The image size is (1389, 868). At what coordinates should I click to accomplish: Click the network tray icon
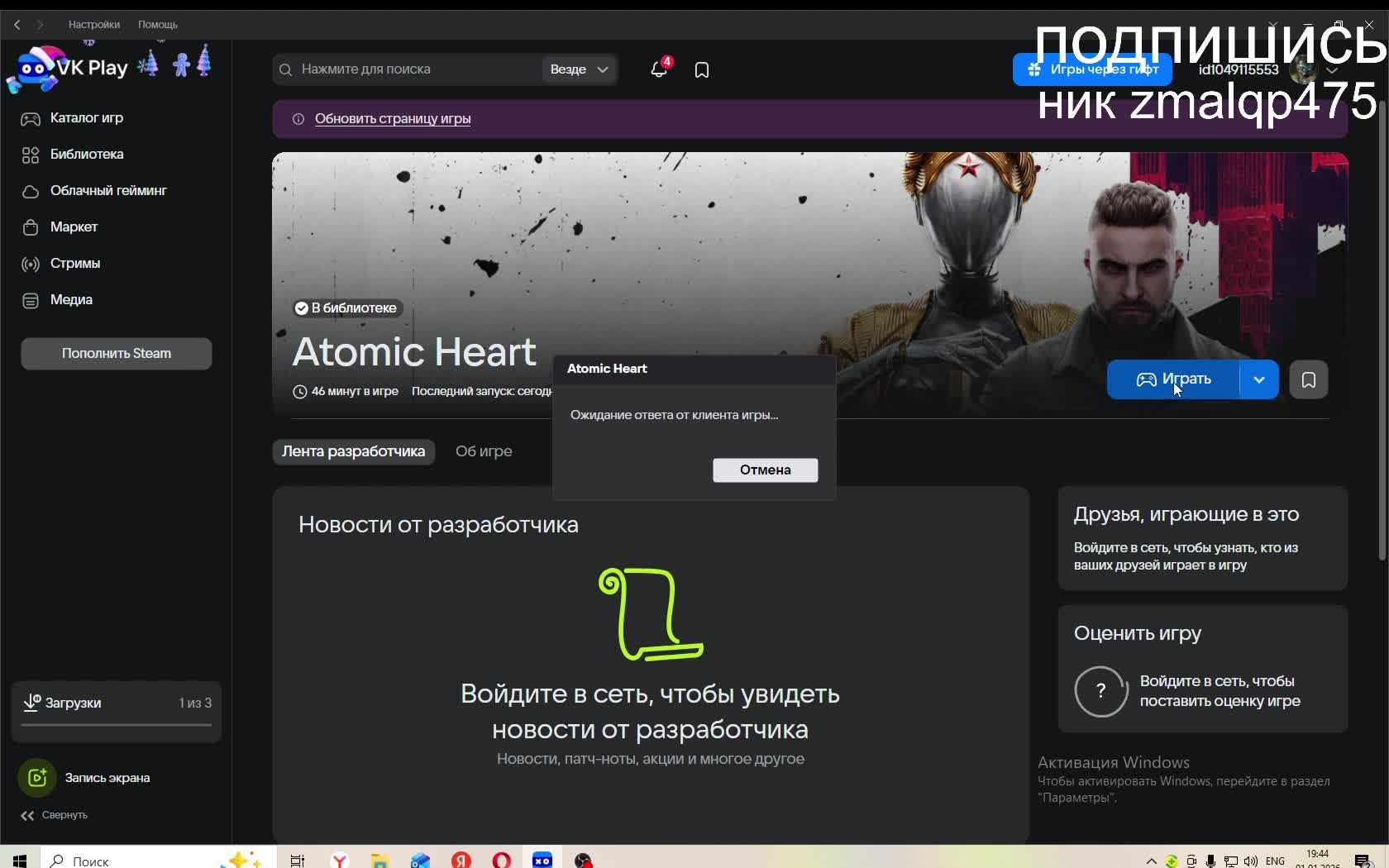pos(1231,861)
